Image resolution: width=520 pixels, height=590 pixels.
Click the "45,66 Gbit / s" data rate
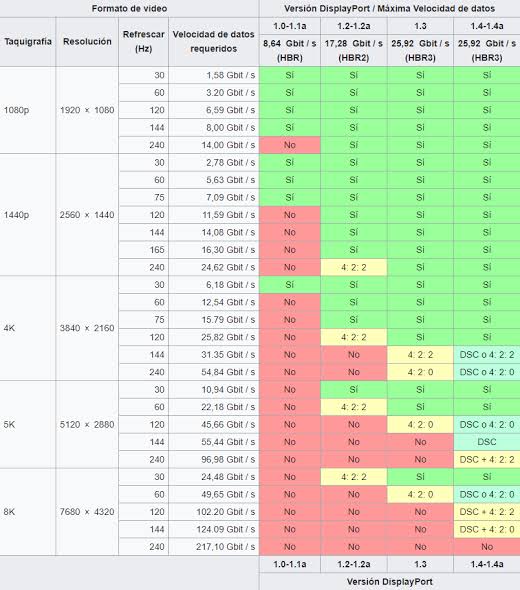(228, 424)
